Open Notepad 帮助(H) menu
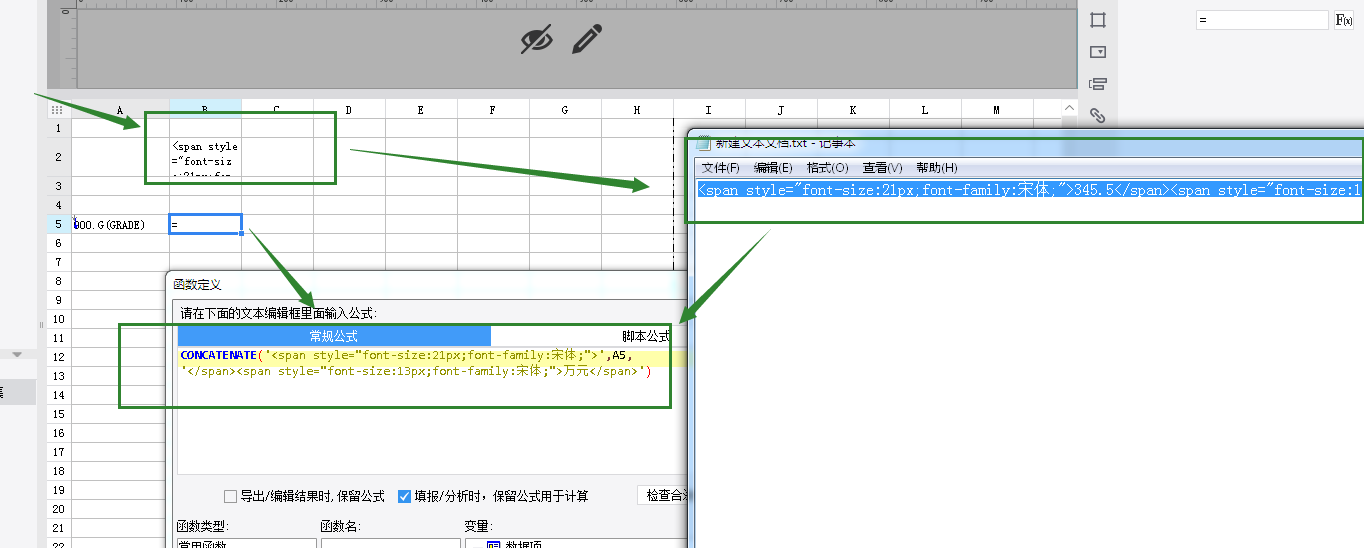This screenshot has width=1364, height=548. (937, 168)
